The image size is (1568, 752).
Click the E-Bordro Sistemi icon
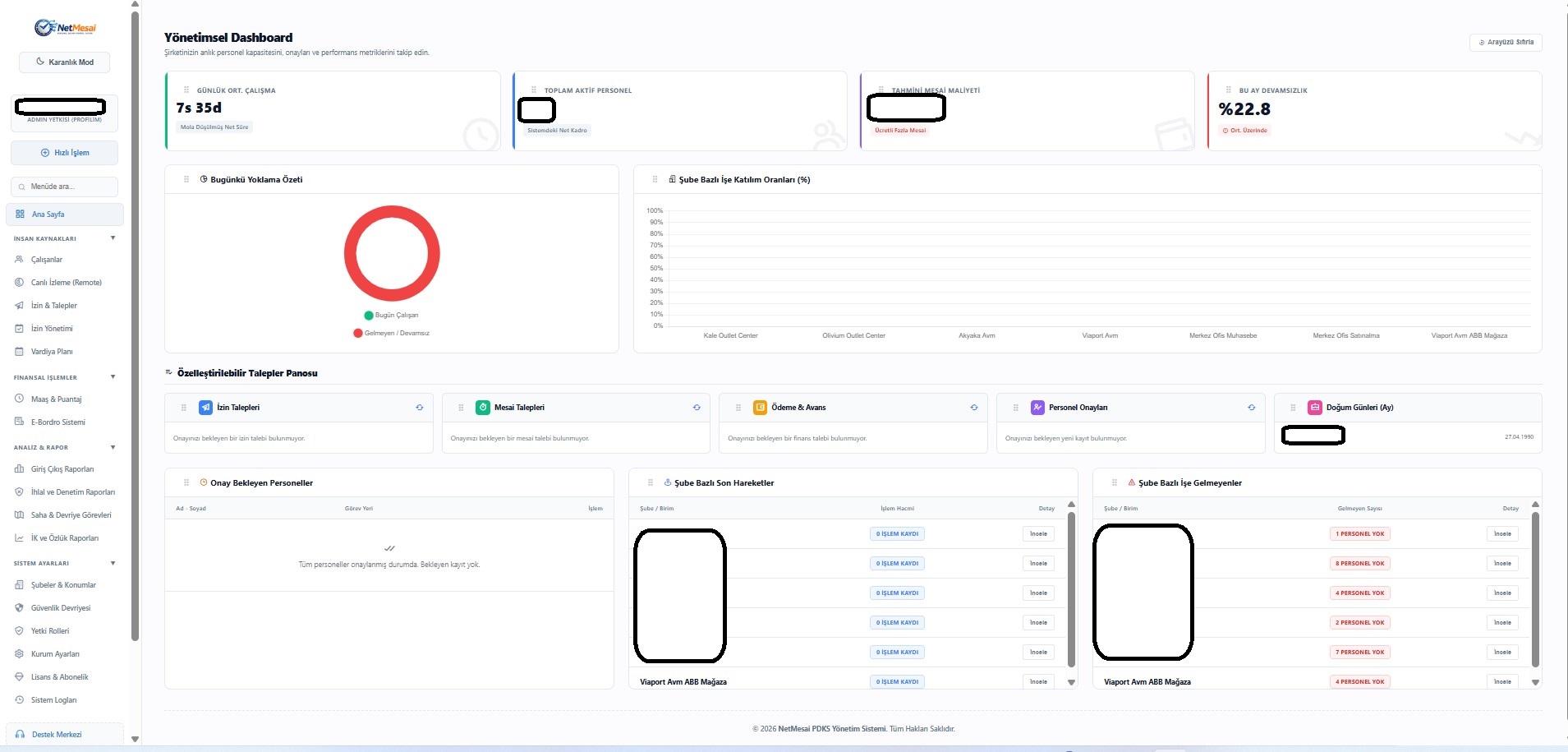[x=19, y=422]
